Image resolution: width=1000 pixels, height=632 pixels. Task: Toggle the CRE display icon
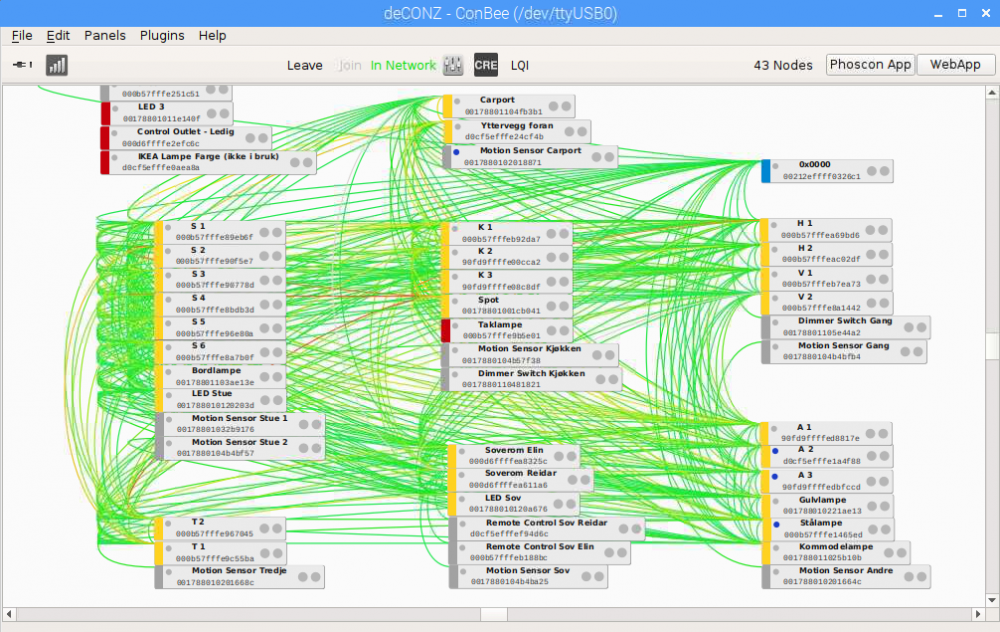(486, 65)
